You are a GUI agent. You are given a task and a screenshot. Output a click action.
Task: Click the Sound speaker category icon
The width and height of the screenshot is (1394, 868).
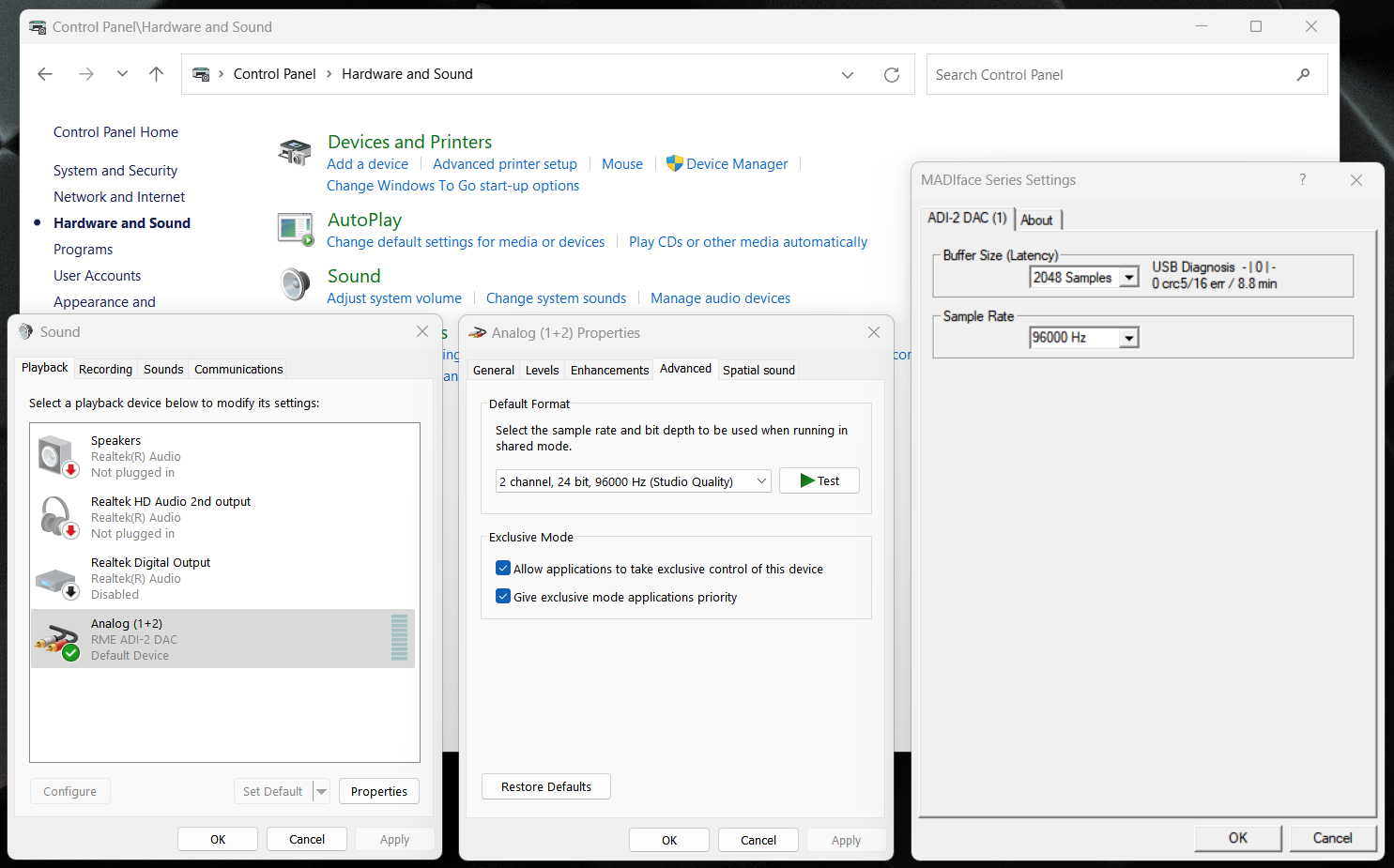[x=295, y=284]
